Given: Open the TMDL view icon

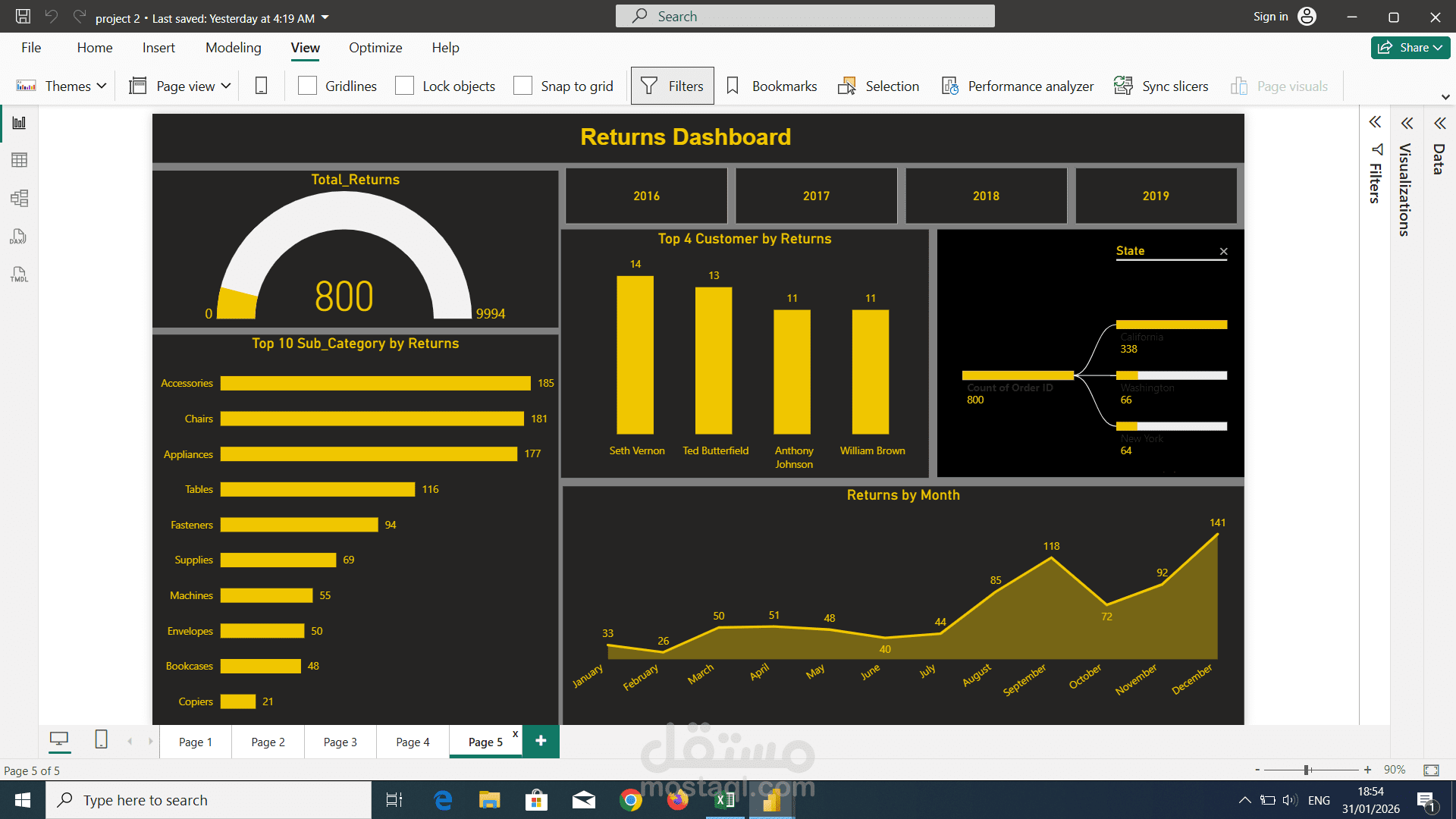Looking at the screenshot, I should tap(19, 275).
